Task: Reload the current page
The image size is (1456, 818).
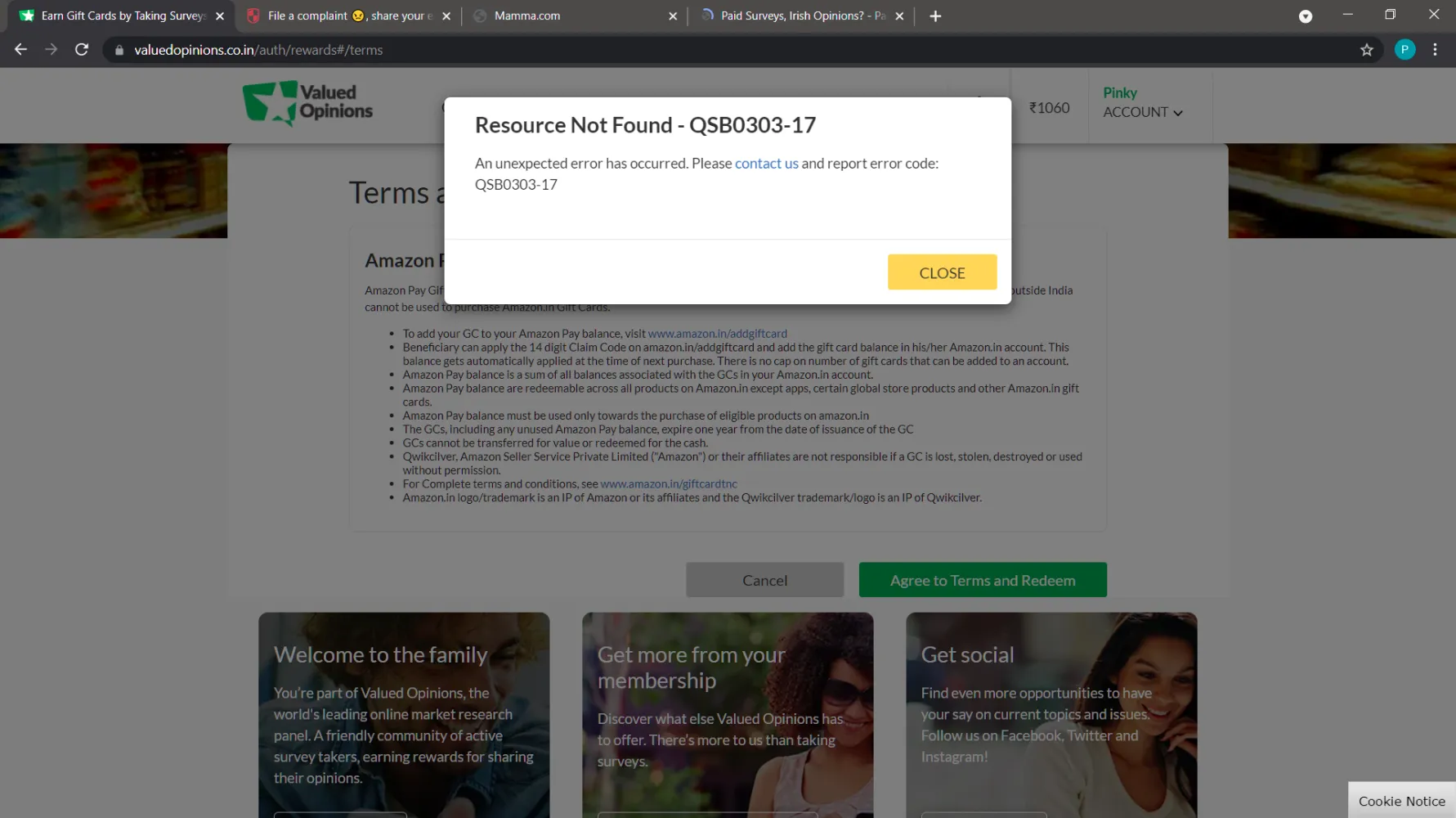Action: (x=82, y=50)
